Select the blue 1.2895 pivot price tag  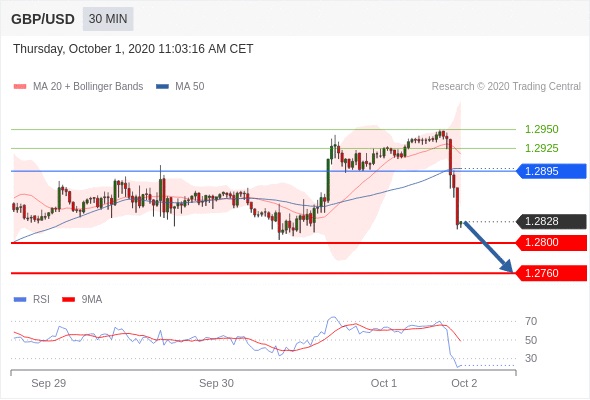click(551, 171)
